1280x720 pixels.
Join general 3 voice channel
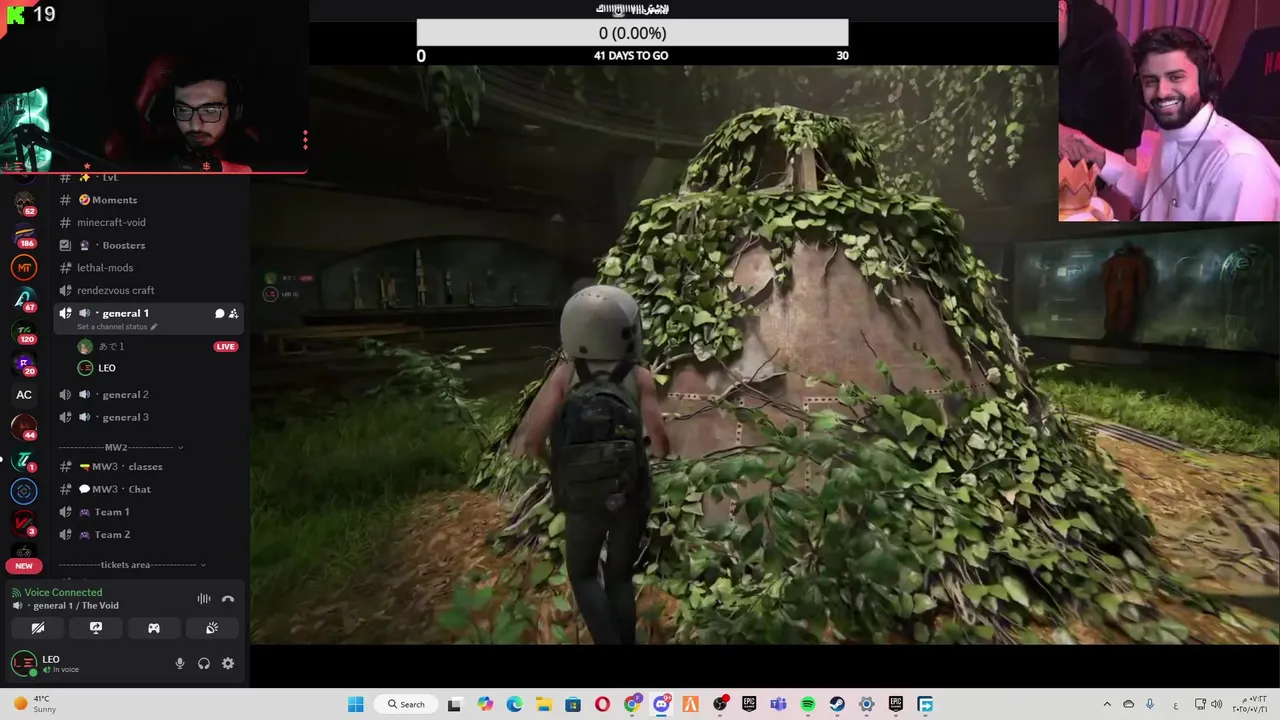tap(150, 417)
